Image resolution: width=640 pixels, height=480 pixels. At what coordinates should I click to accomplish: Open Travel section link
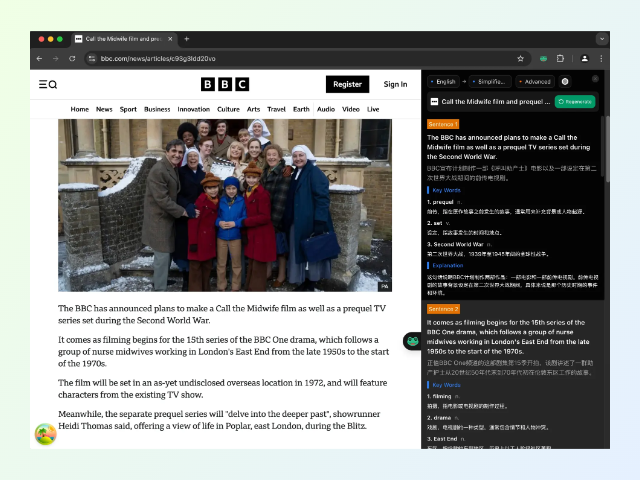click(276, 109)
